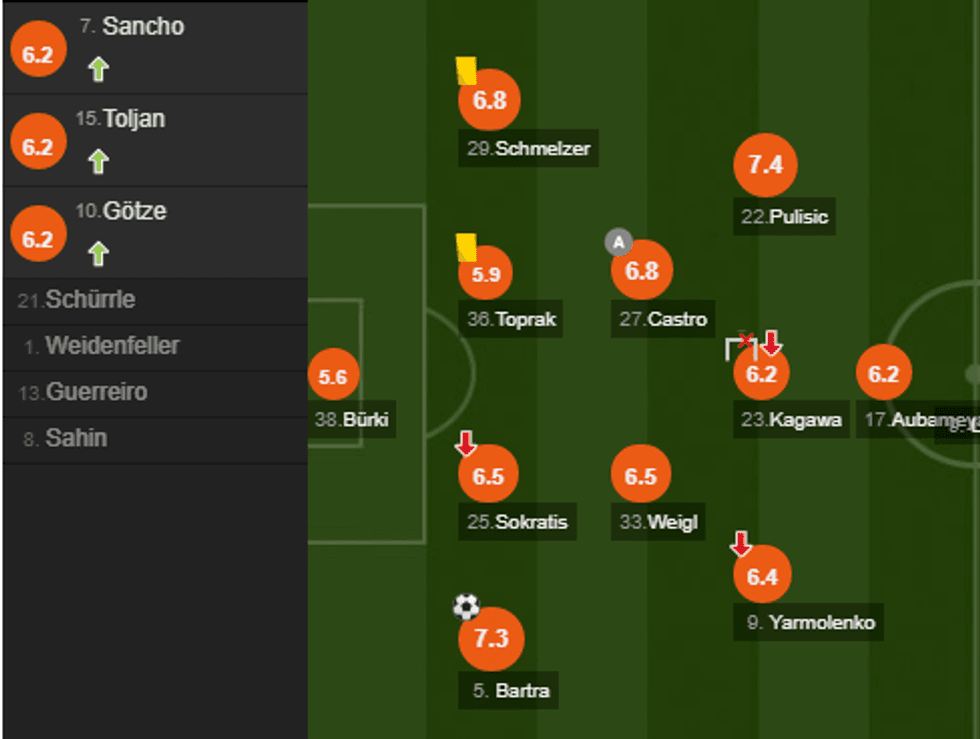Click Aubameyang's rating badge
The height and width of the screenshot is (739, 980).
point(883,374)
